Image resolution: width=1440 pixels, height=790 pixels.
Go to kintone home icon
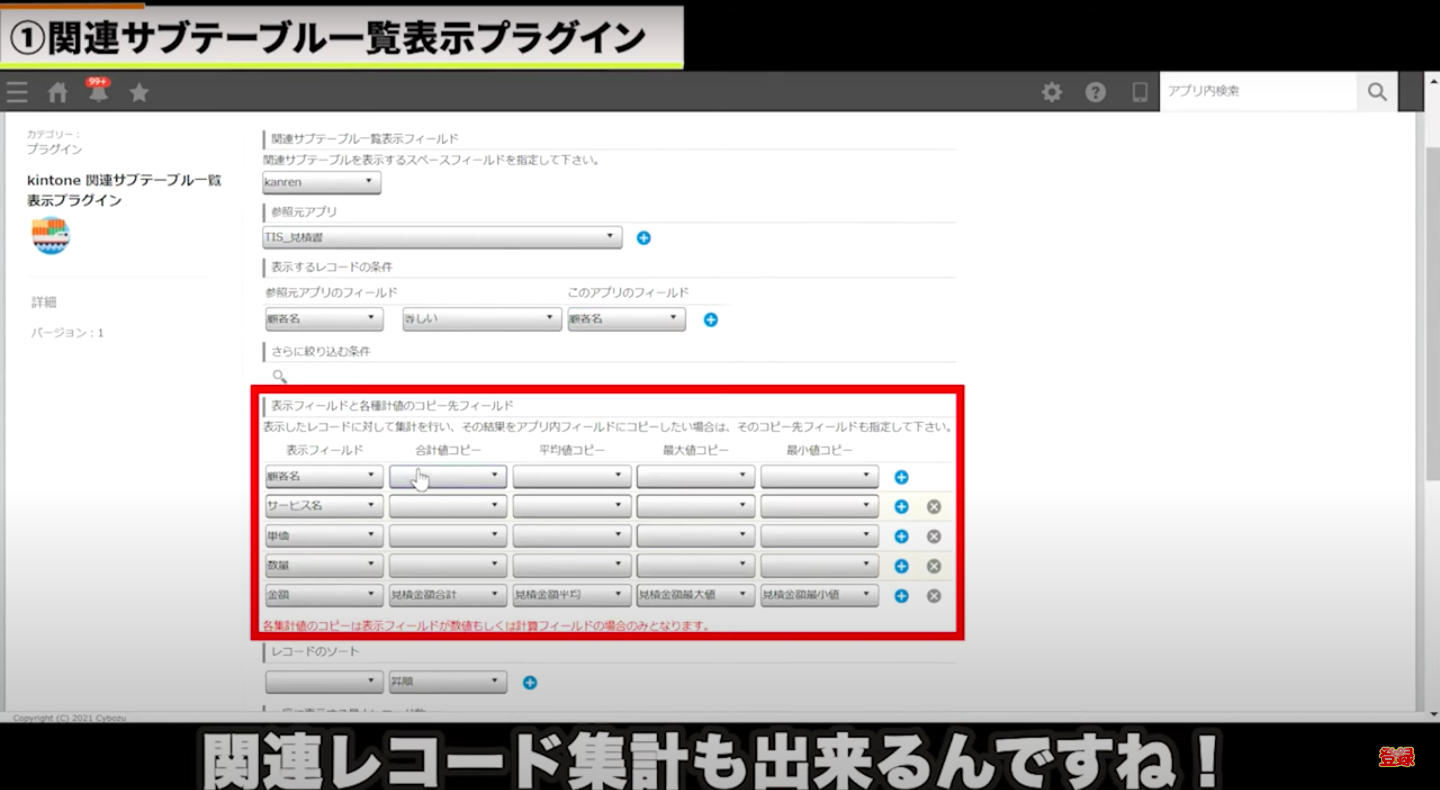coord(58,92)
